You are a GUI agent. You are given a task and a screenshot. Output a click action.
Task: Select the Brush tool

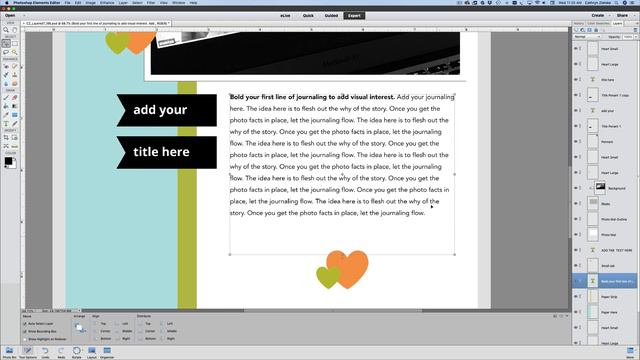click(x=6, y=98)
